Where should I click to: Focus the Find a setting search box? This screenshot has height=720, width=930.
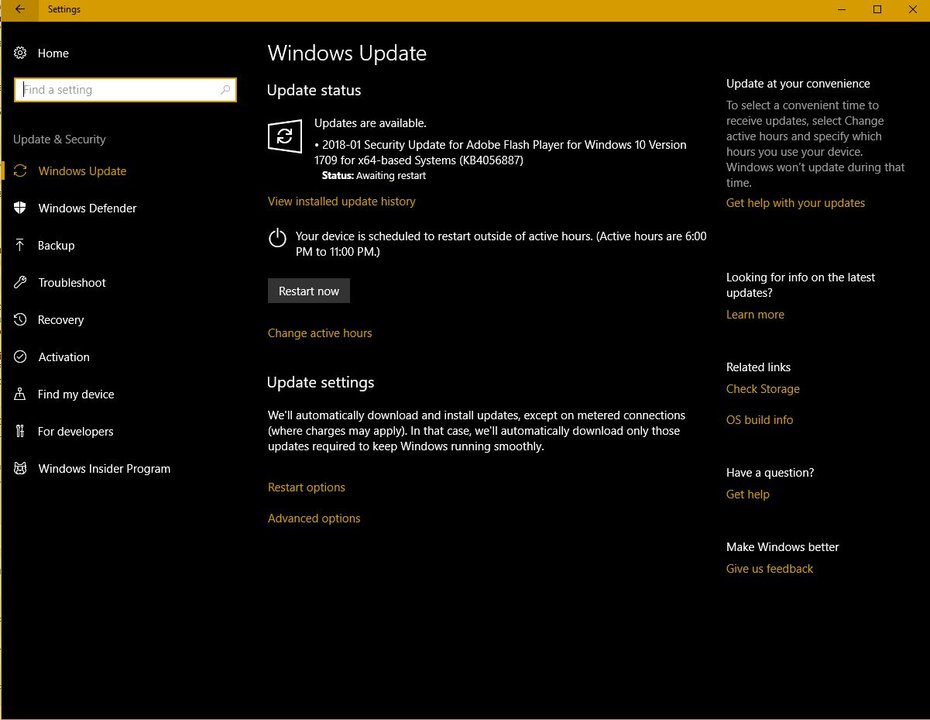[125, 90]
